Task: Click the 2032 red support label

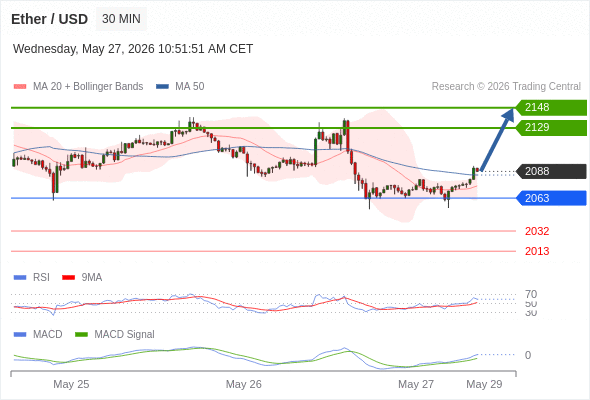Action: pos(537,231)
